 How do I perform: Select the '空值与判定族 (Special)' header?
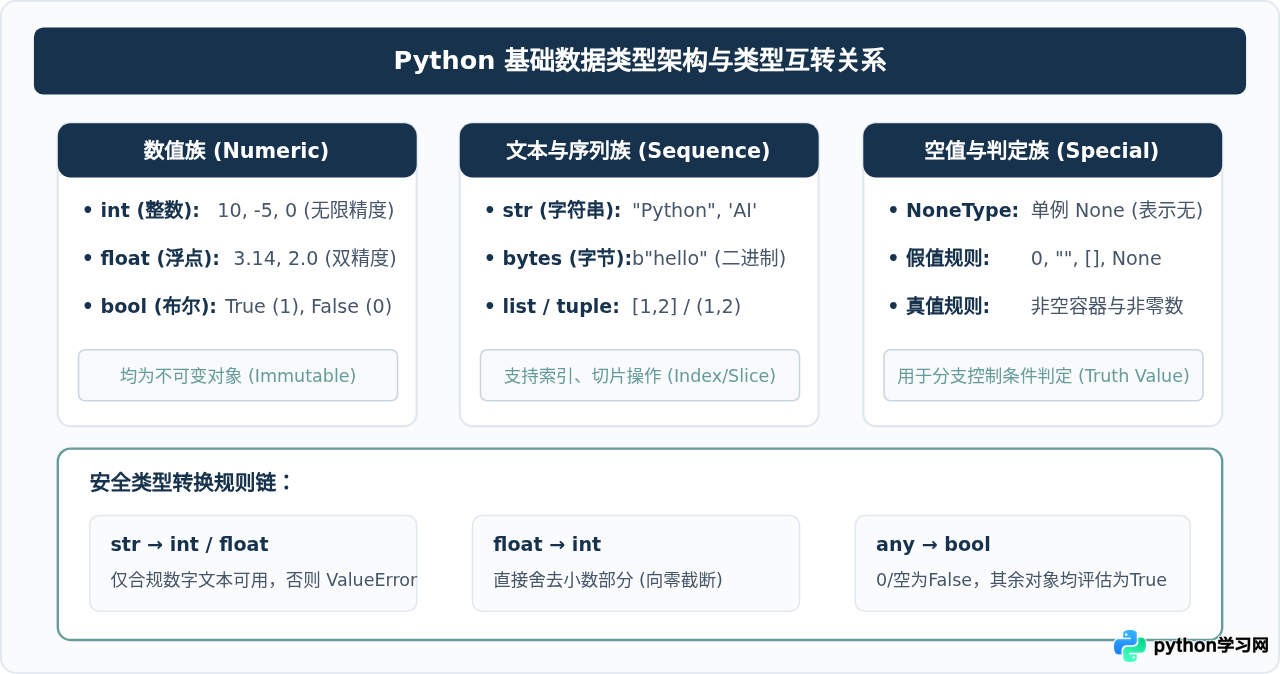[x=1042, y=150]
